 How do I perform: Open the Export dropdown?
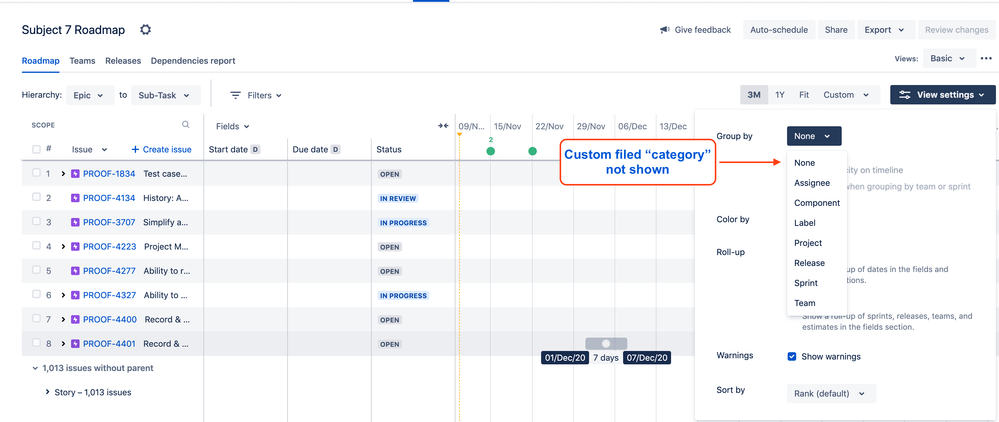(x=885, y=30)
